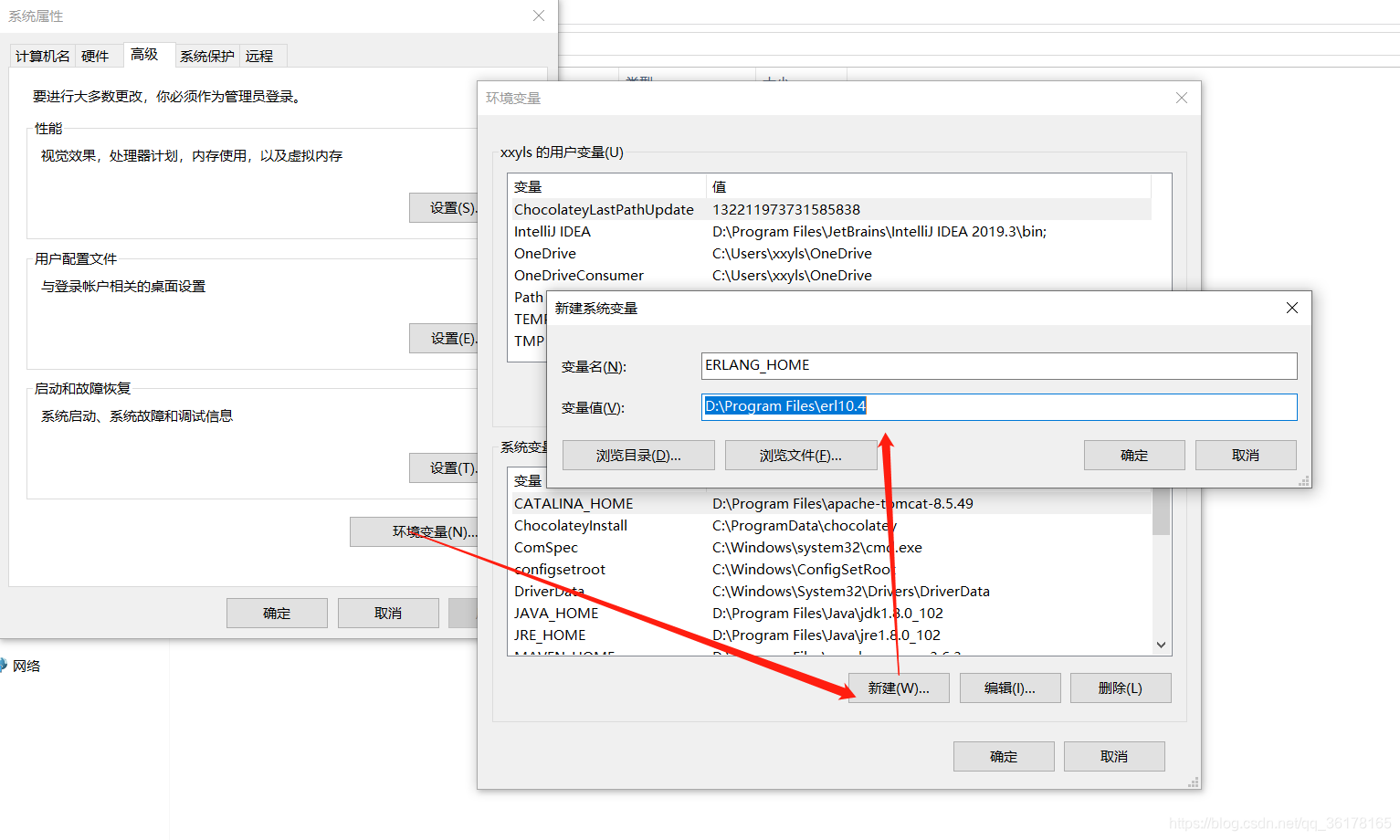Open the 系统保护 tab

click(x=206, y=56)
